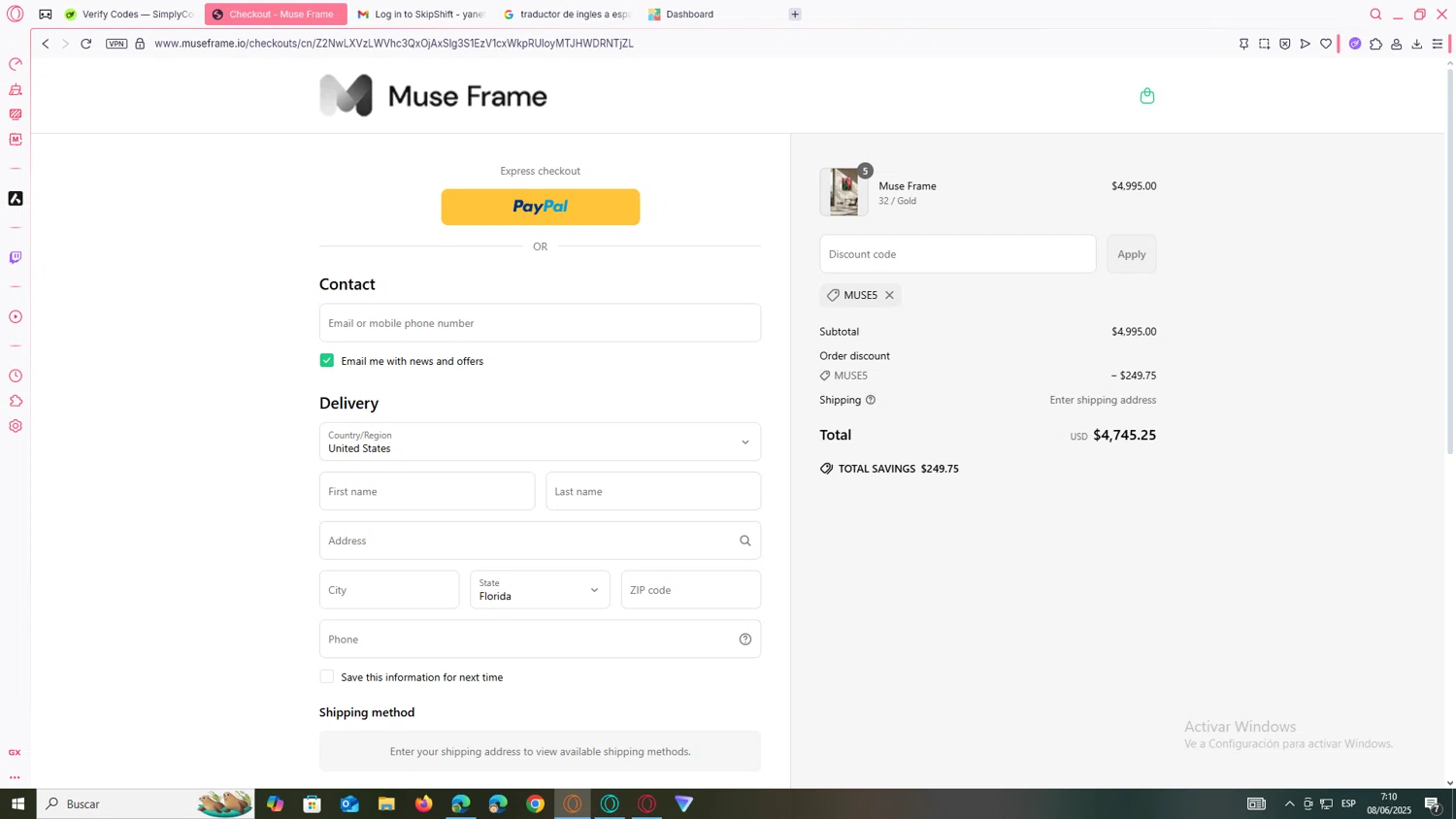Image resolution: width=1456 pixels, height=819 pixels.
Task: Switch to Log in to SkipShift tab
Action: point(422,15)
